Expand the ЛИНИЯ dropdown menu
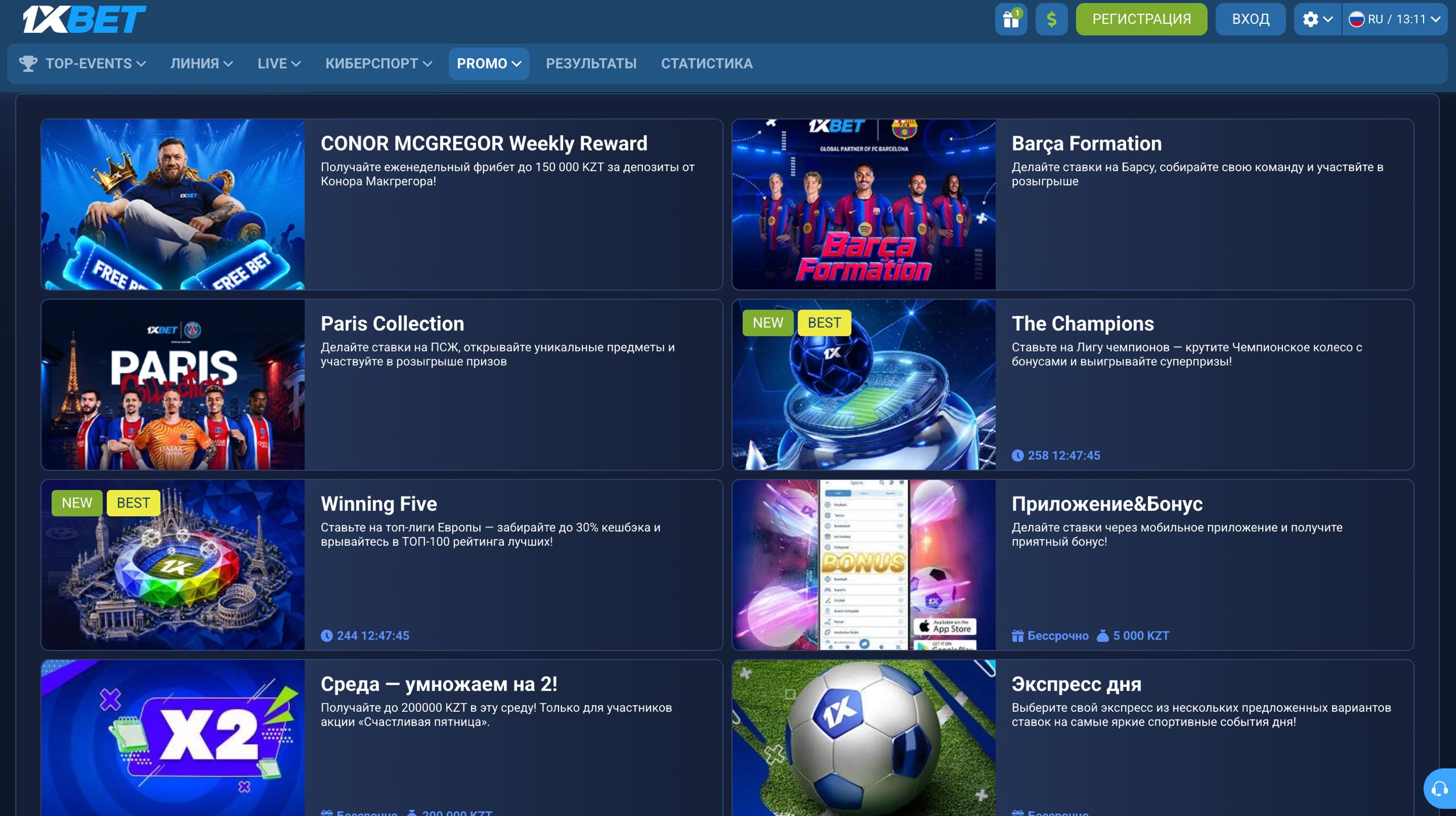The width and height of the screenshot is (1456, 816). pos(201,64)
